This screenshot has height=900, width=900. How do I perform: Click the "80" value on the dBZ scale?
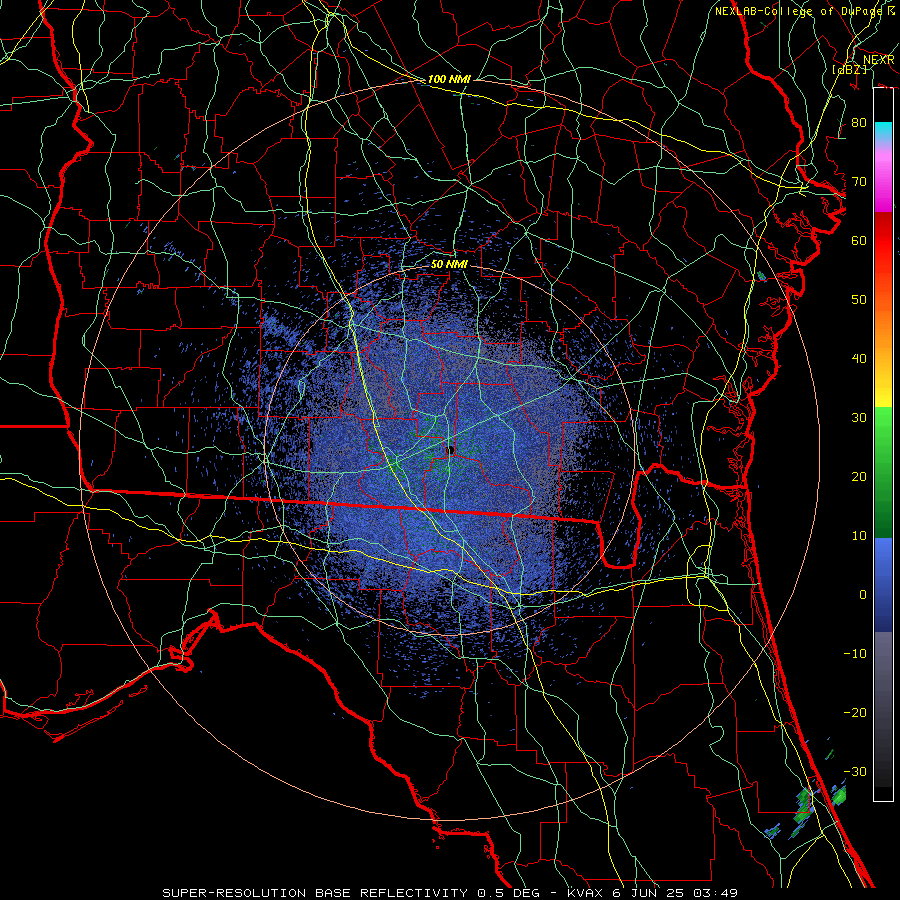click(x=859, y=122)
